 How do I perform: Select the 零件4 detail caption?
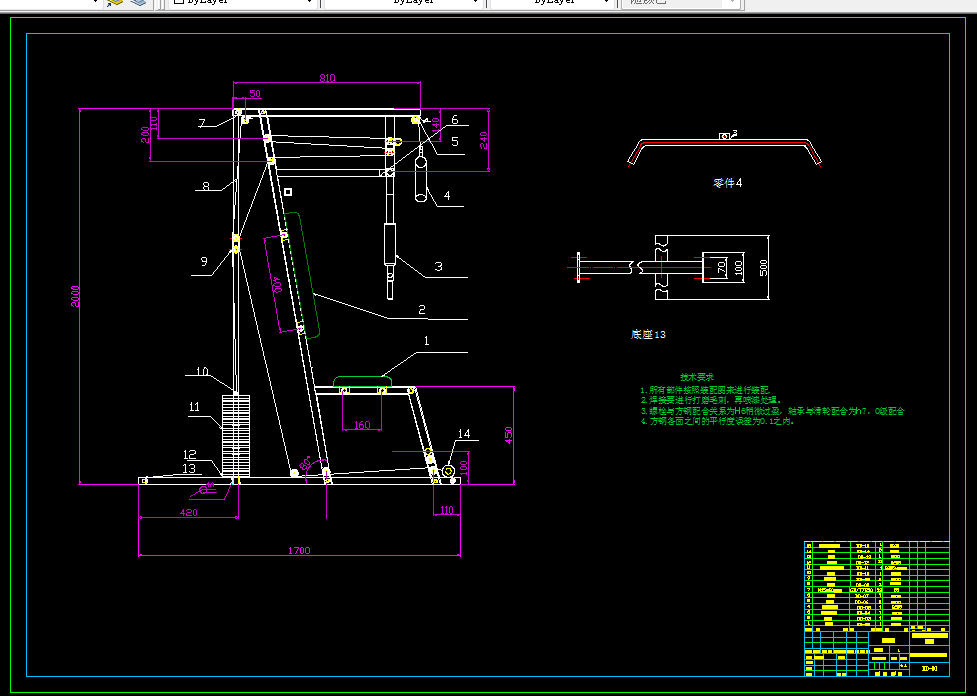tap(728, 183)
